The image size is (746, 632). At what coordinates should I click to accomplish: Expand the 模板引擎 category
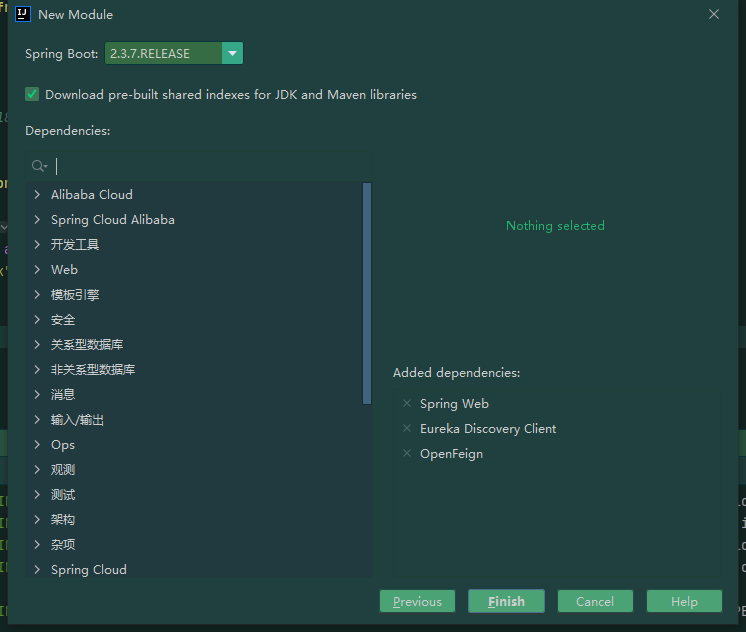[x=37, y=295]
